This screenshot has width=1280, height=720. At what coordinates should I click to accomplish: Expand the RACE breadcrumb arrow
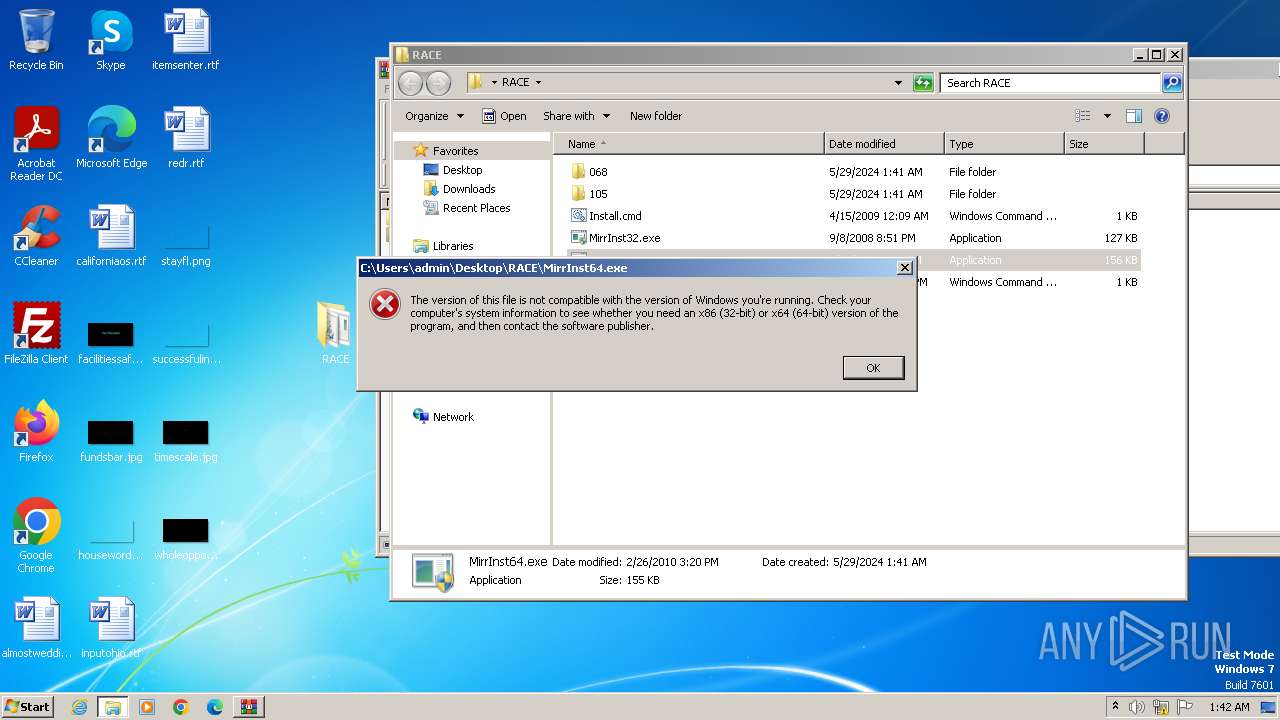(538, 83)
